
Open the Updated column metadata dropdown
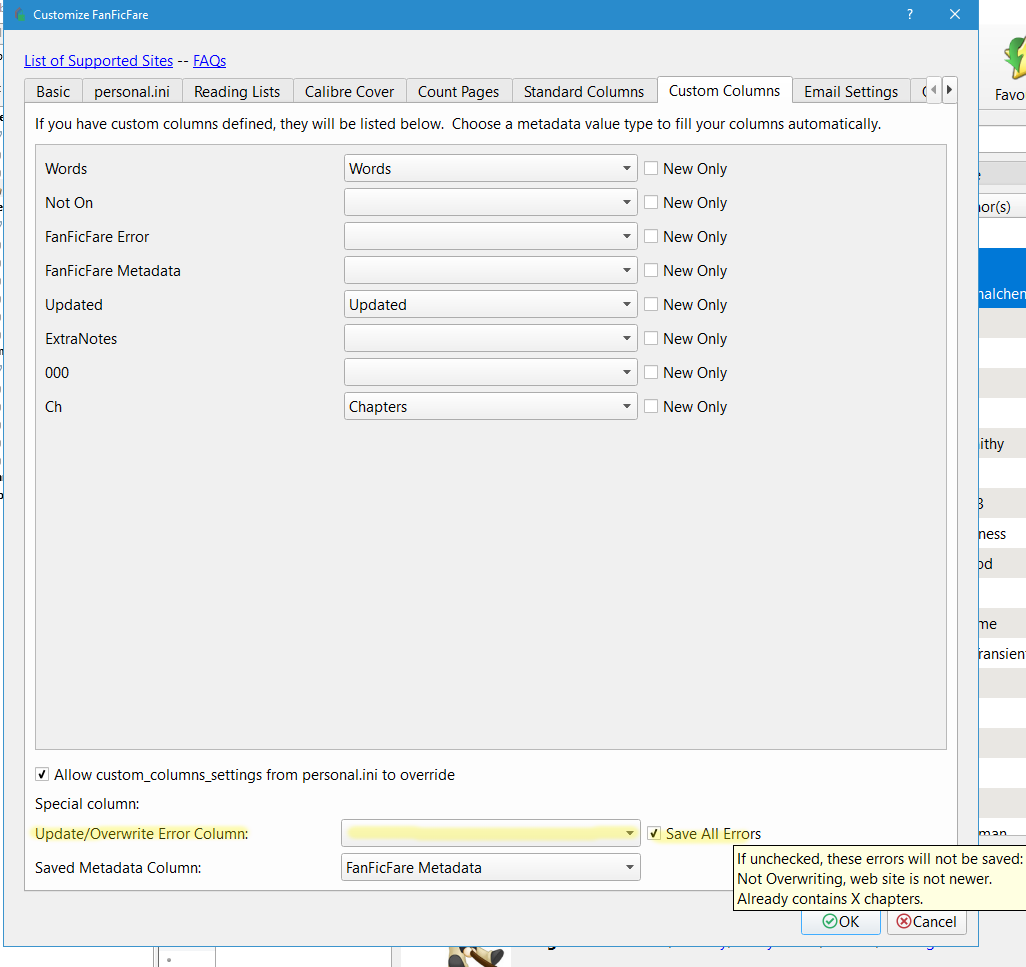click(491, 304)
